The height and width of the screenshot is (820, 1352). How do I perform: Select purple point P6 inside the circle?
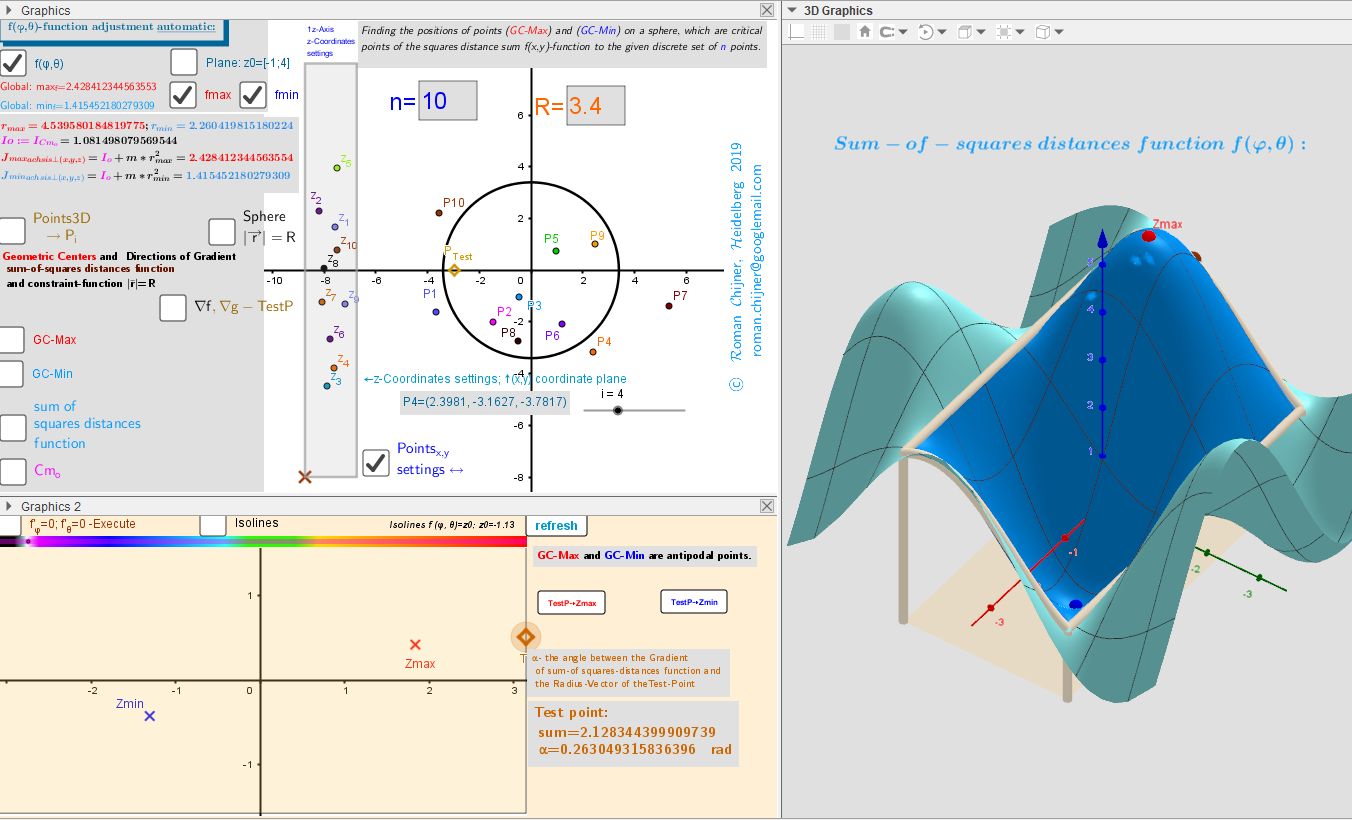tap(562, 324)
